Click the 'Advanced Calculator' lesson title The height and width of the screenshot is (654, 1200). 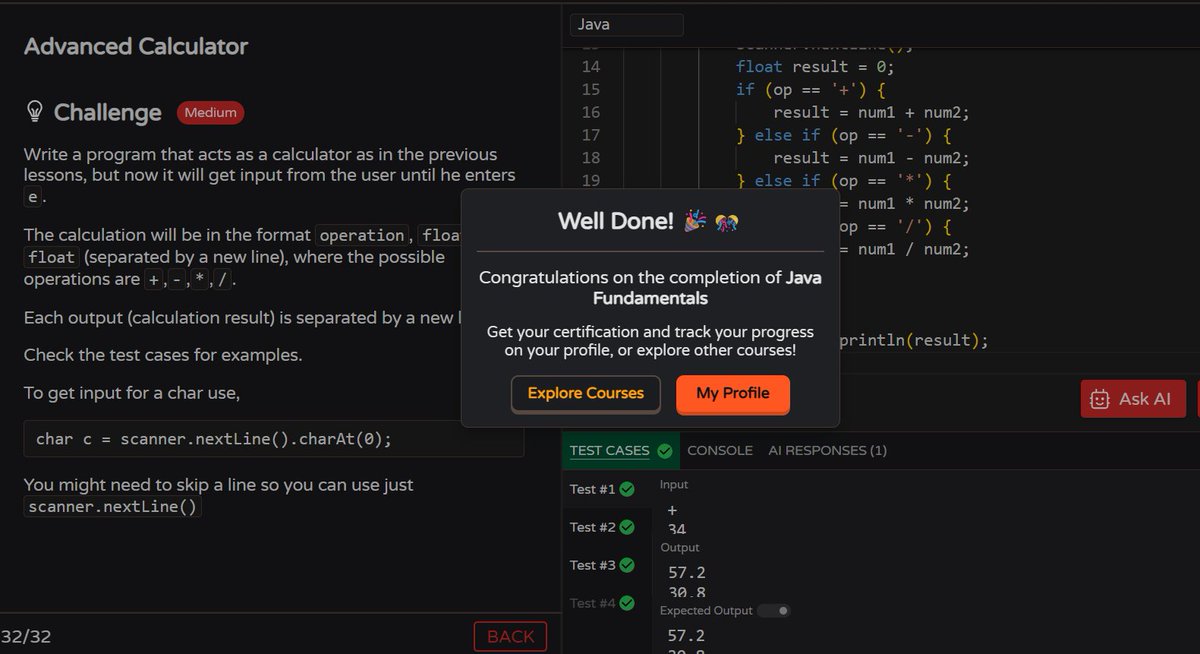136,46
